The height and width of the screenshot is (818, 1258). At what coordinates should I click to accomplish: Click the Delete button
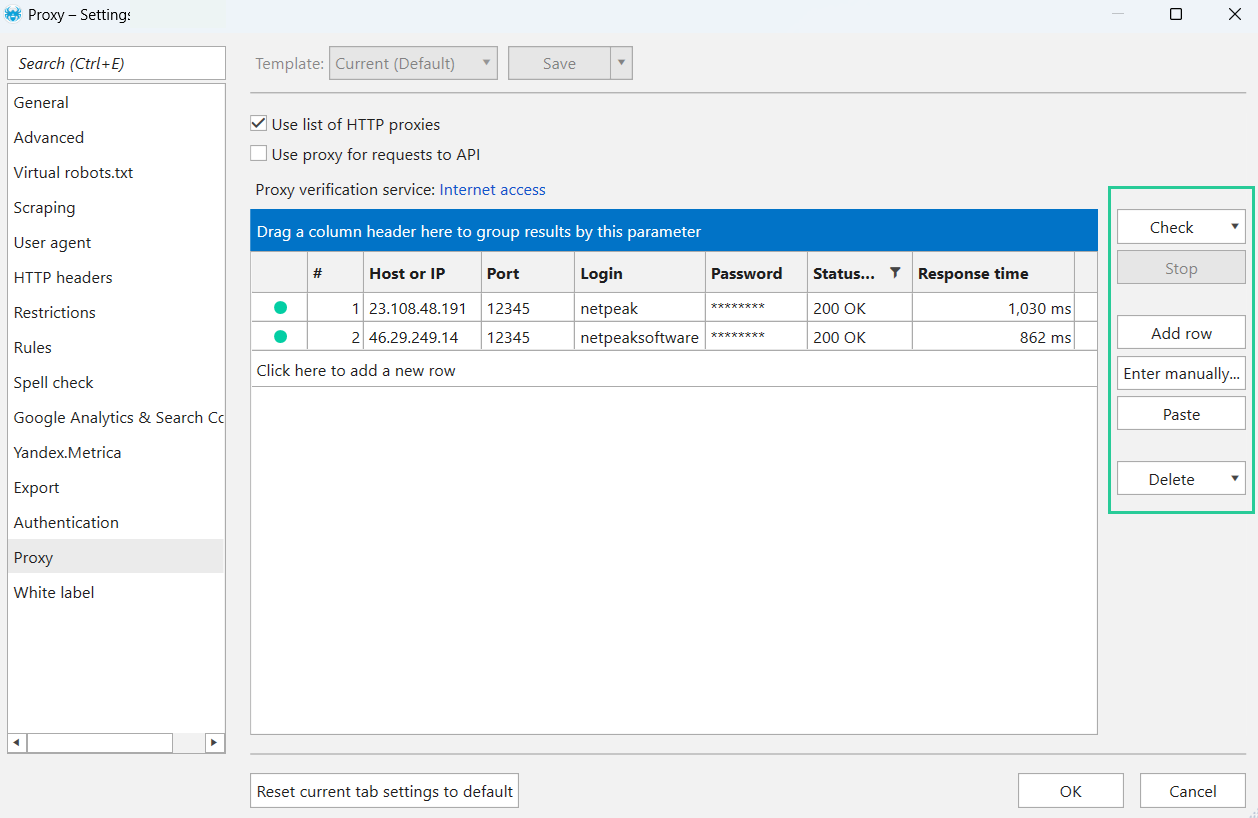point(1171,479)
